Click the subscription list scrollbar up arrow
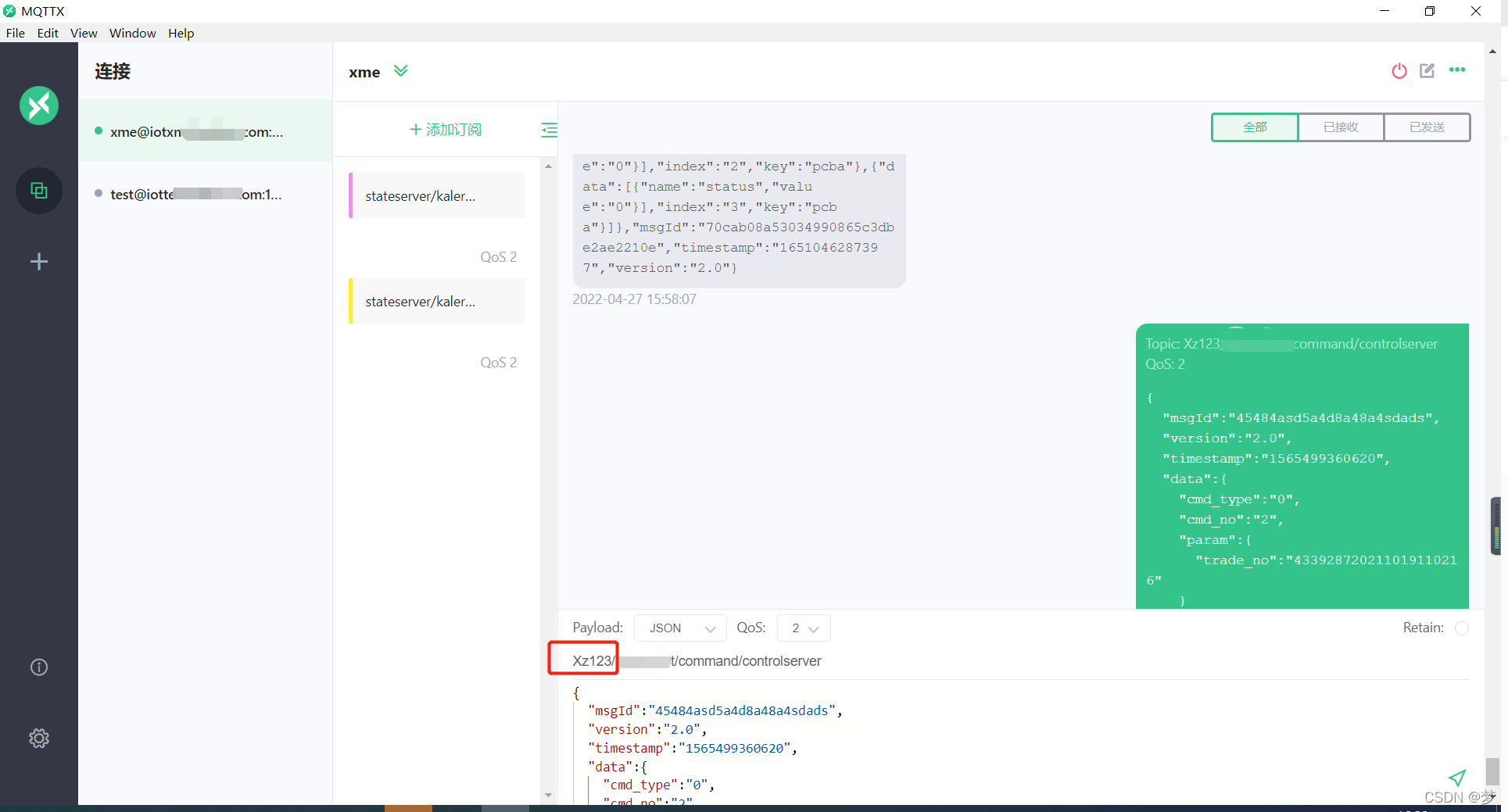 tap(549, 166)
